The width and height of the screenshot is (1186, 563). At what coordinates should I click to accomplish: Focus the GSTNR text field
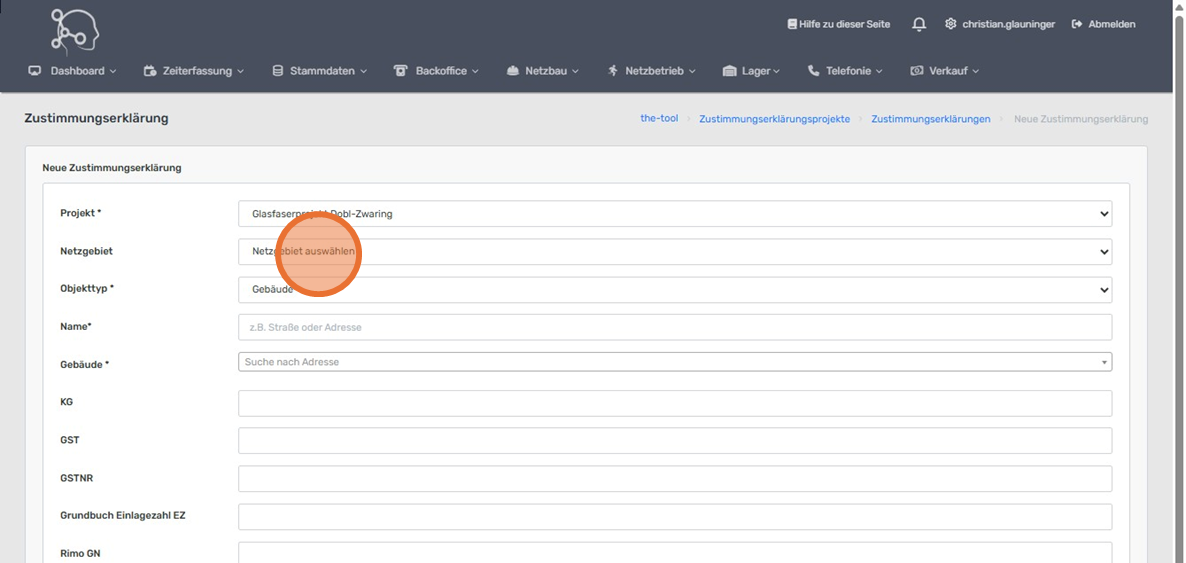[x=674, y=479]
